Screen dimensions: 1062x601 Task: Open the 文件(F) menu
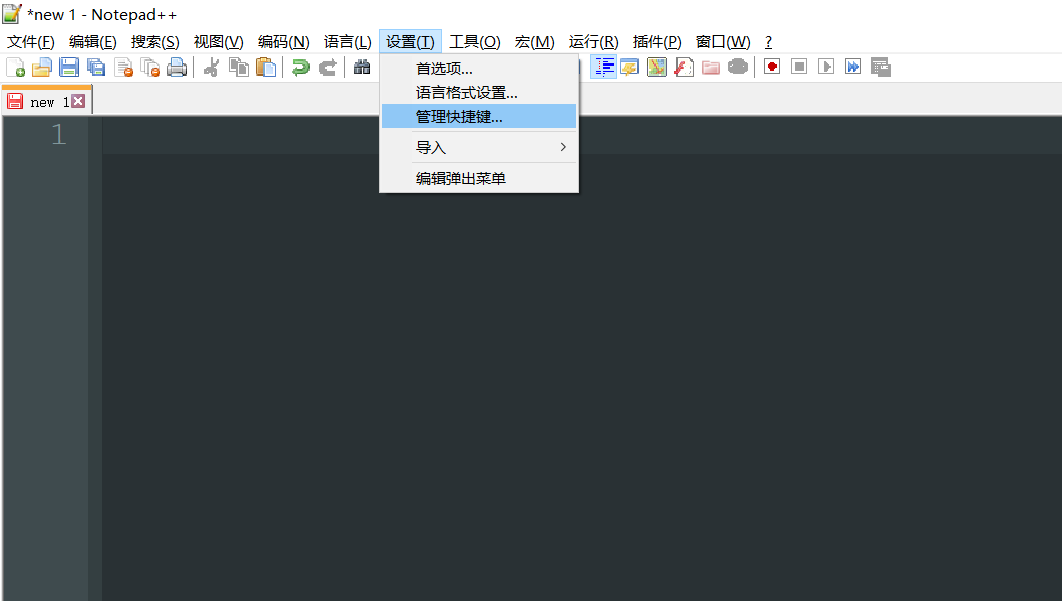click(30, 42)
